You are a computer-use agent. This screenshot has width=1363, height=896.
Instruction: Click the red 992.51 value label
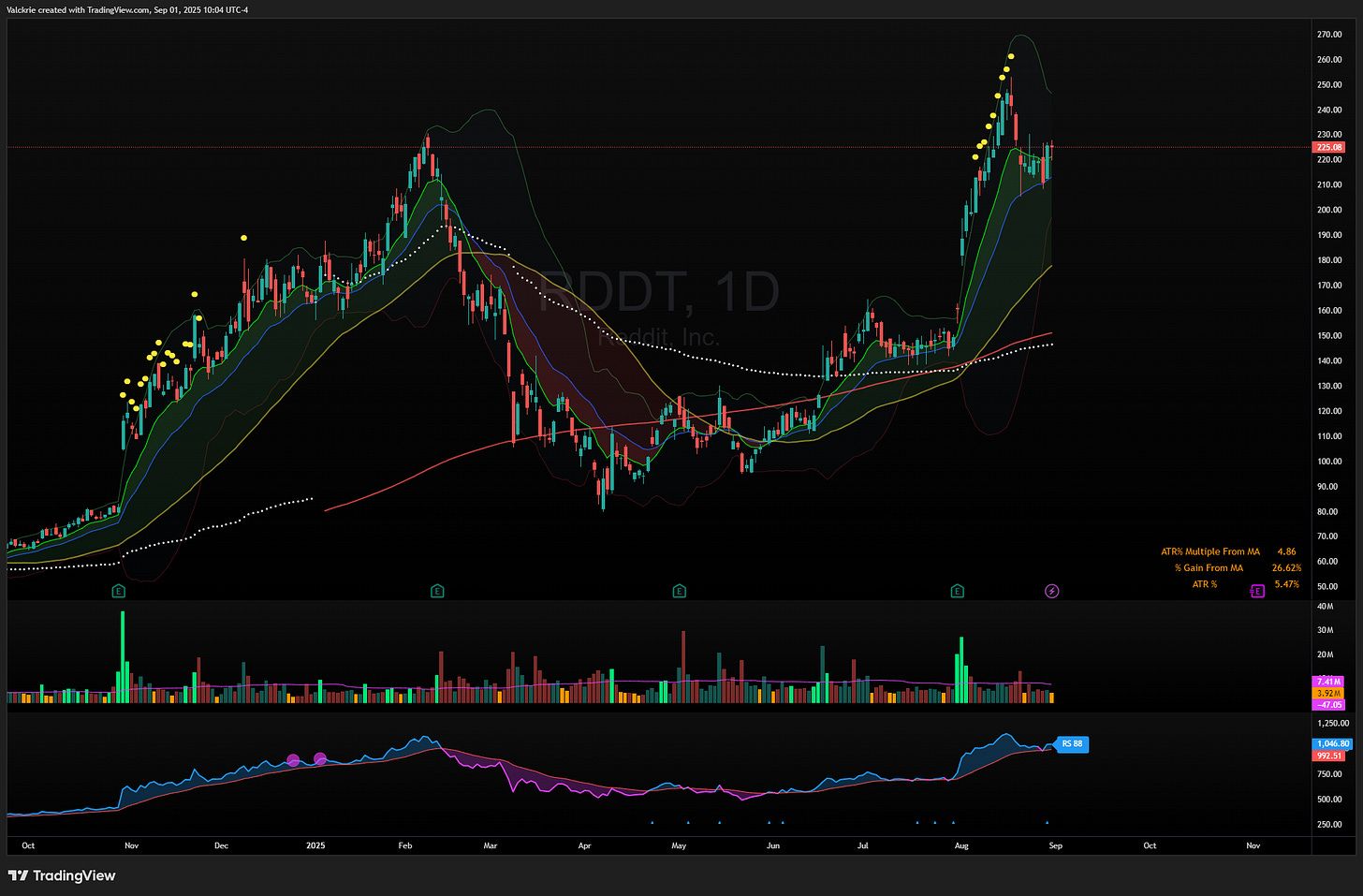point(1329,756)
